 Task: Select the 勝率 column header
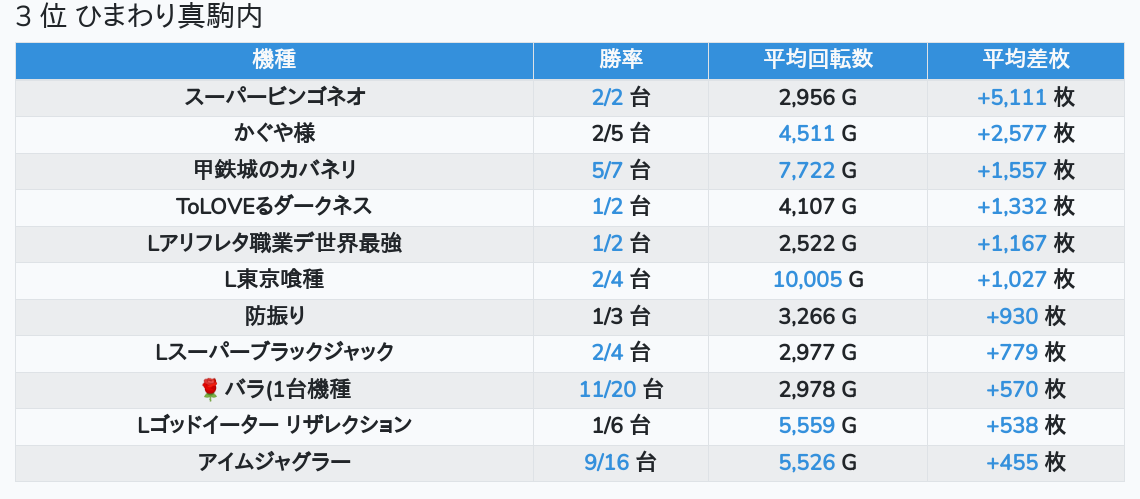621,60
